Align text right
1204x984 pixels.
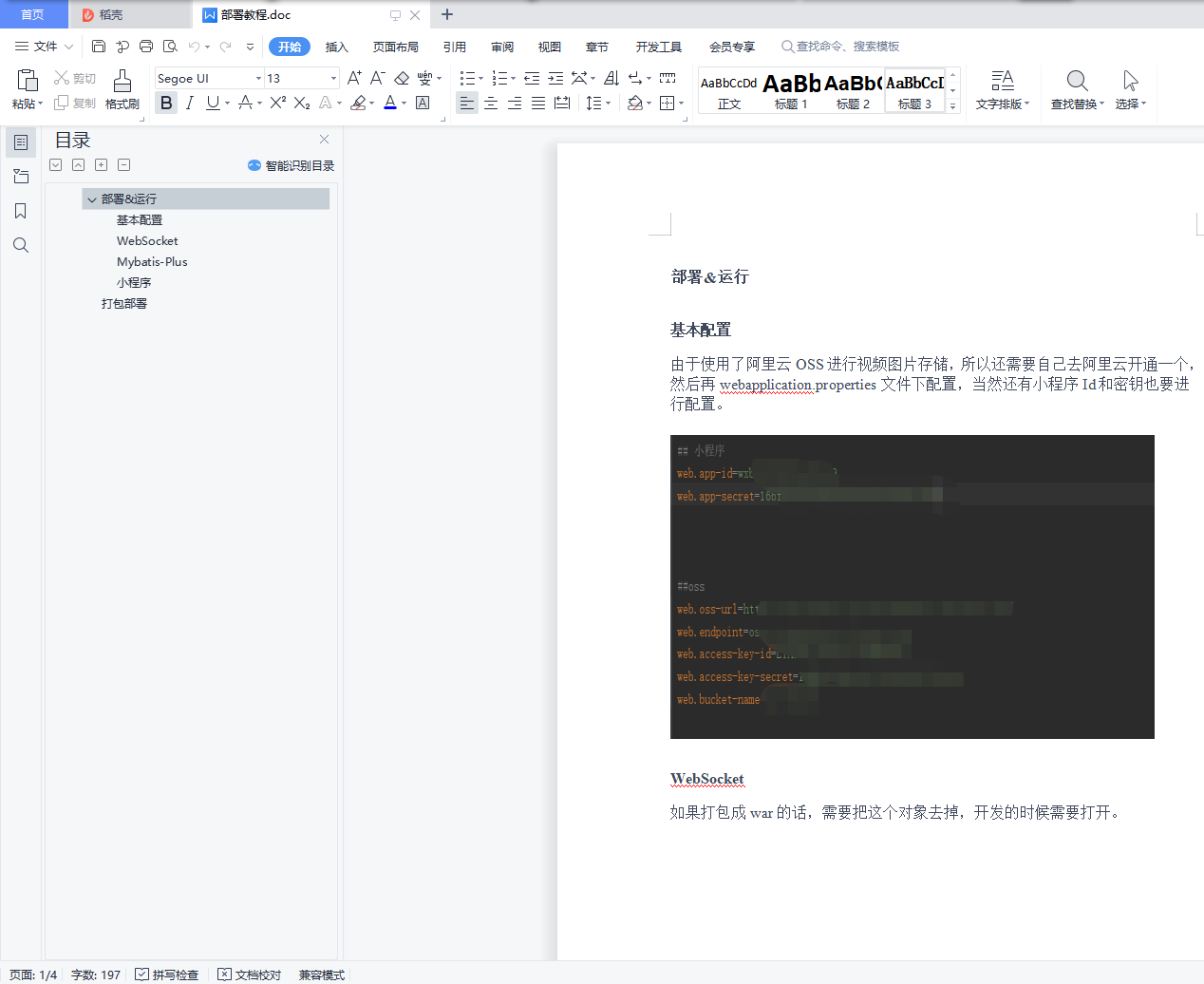coord(515,103)
